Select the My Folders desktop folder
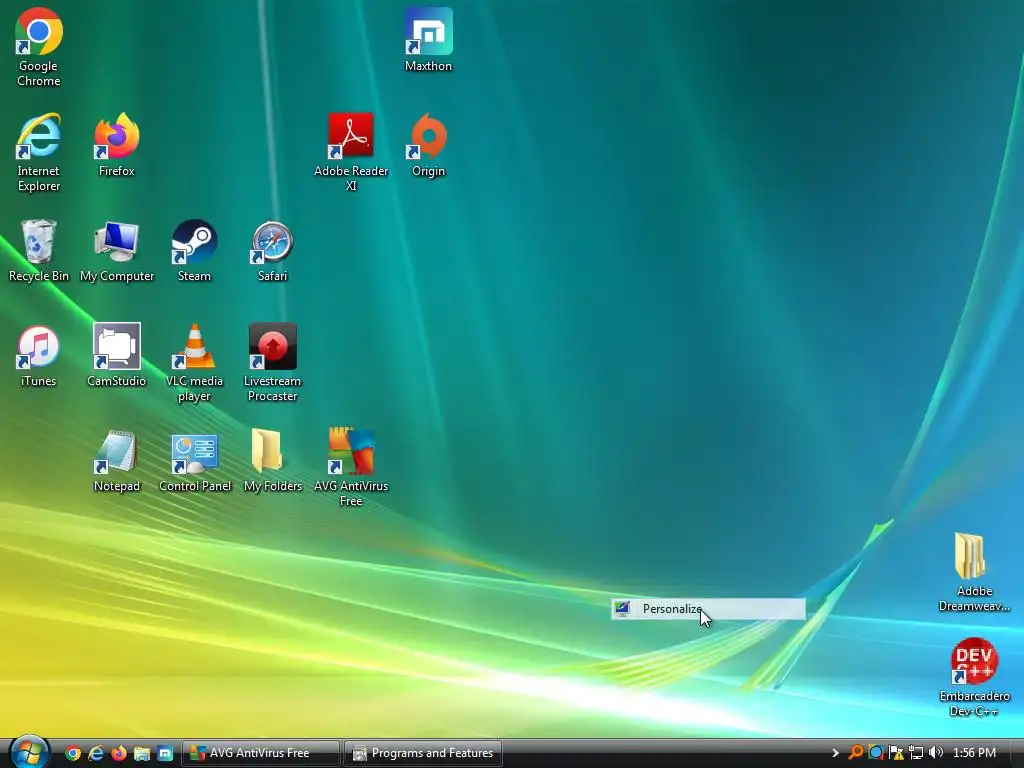 pyautogui.click(x=272, y=461)
